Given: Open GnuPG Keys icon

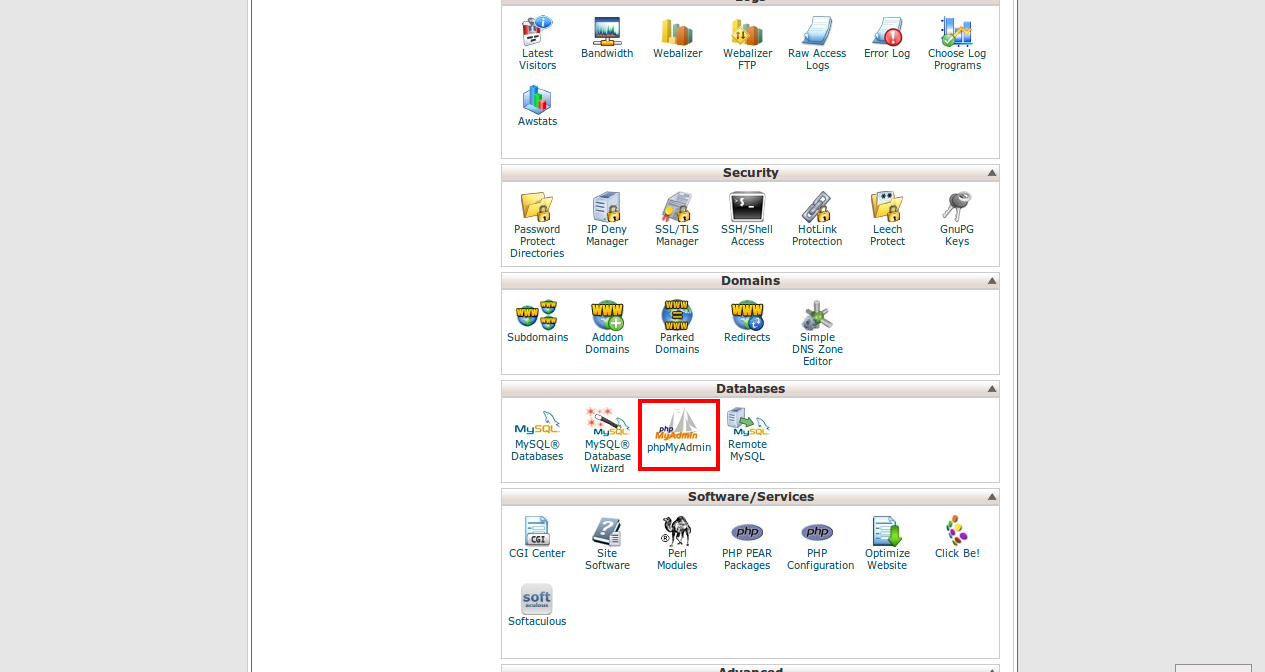Looking at the screenshot, I should tap(957, 207).
